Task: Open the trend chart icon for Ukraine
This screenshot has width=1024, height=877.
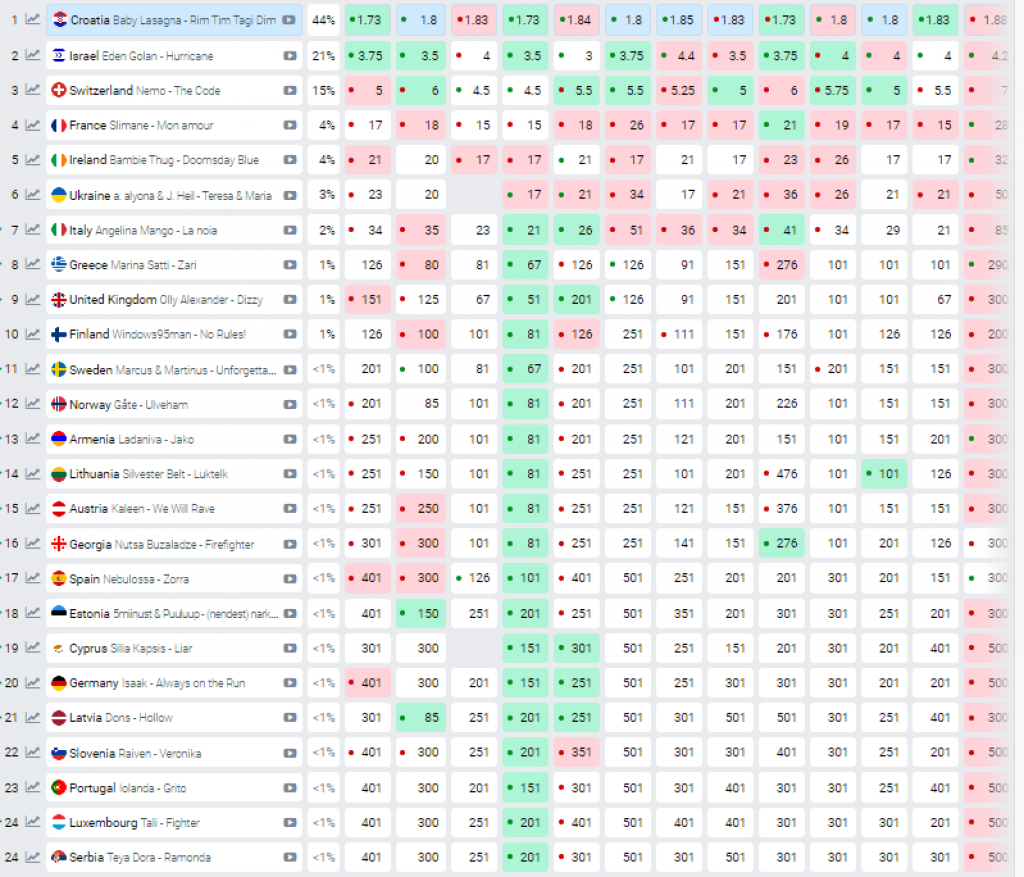Action: pyautogui.click(x=33, y=195)
